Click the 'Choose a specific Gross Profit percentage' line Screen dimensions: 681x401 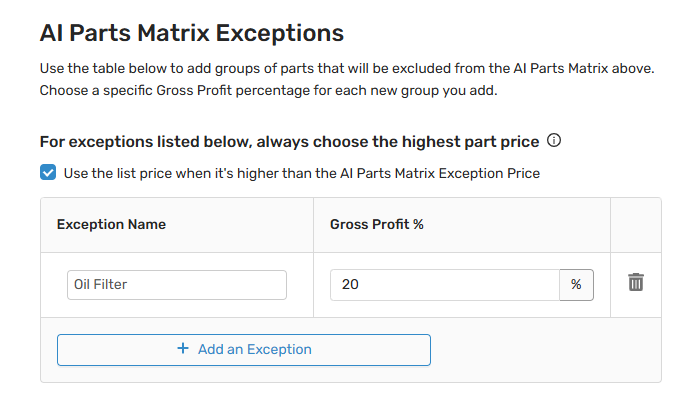click(268, 91)
